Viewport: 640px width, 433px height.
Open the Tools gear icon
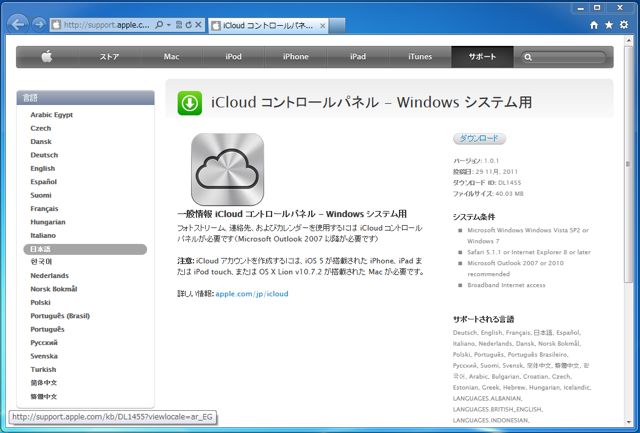[x=624, y=25]
